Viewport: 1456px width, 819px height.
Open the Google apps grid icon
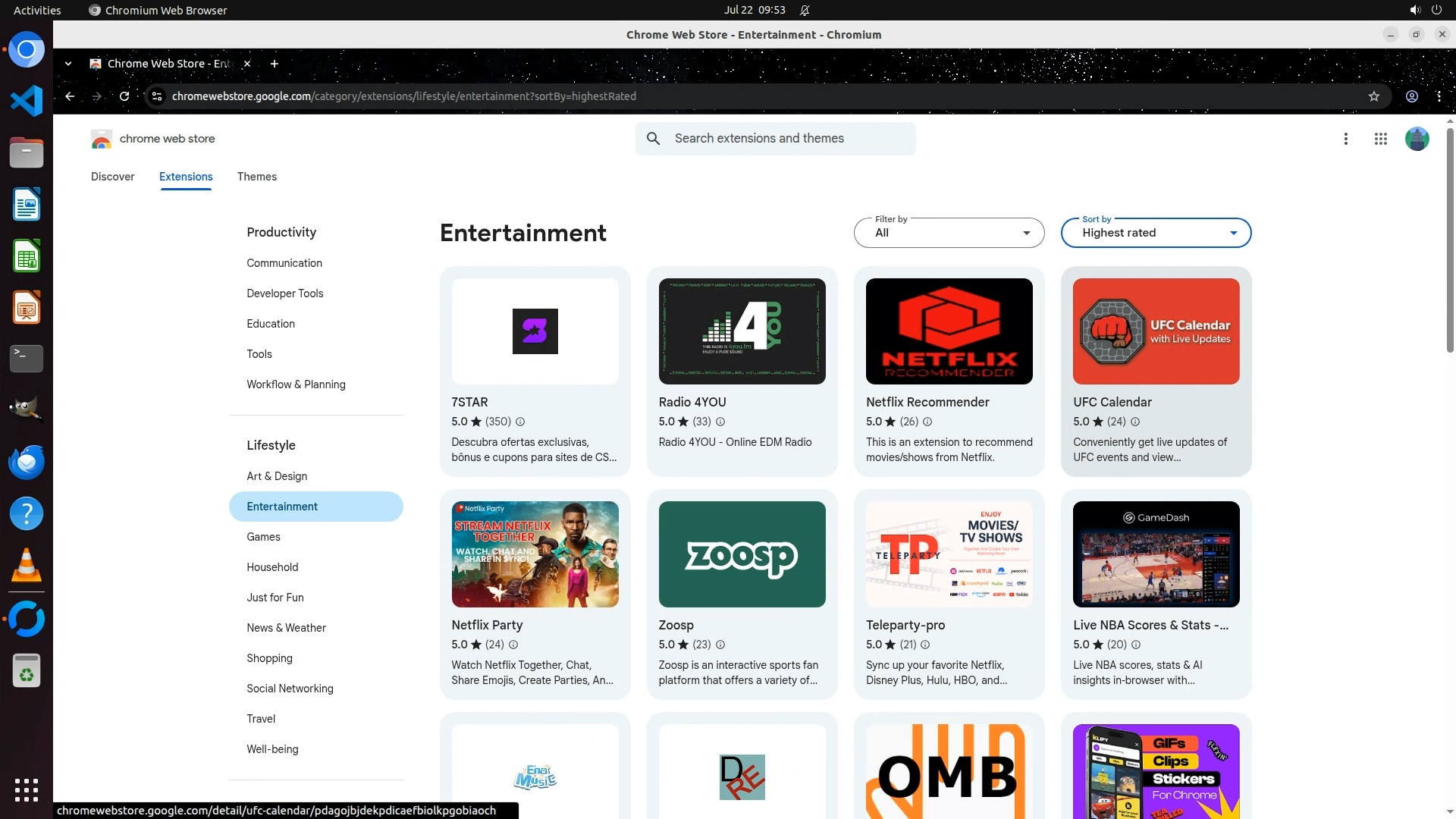pos(1380,139)
